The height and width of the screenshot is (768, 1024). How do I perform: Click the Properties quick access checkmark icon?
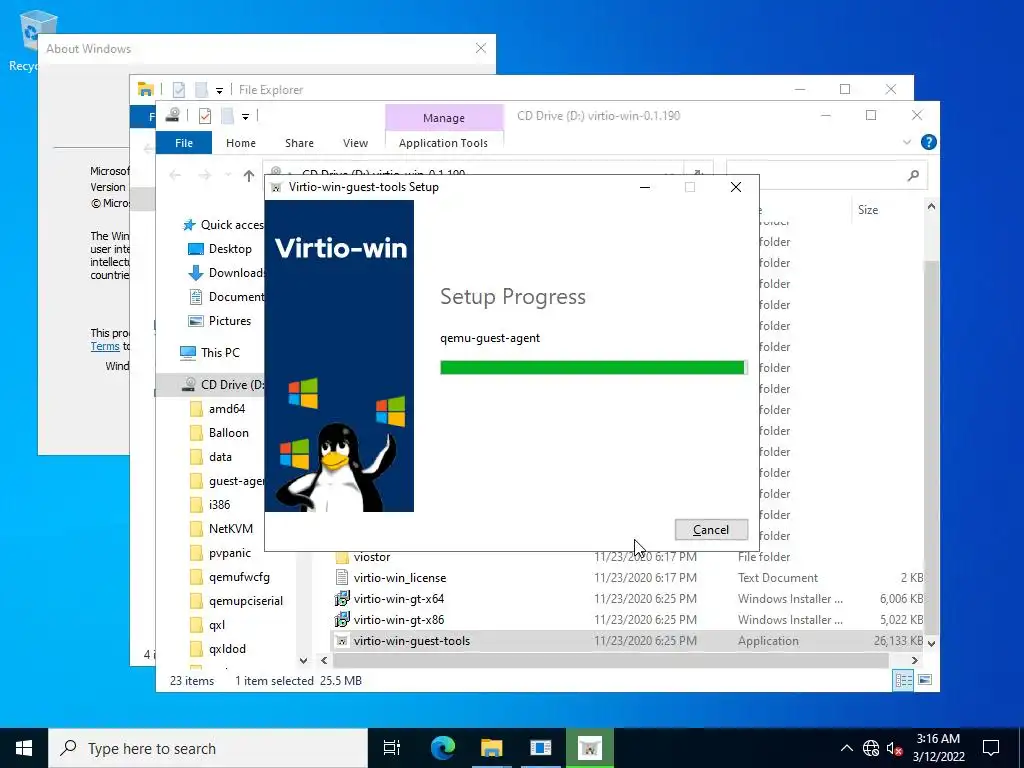(x=204, y=116)
